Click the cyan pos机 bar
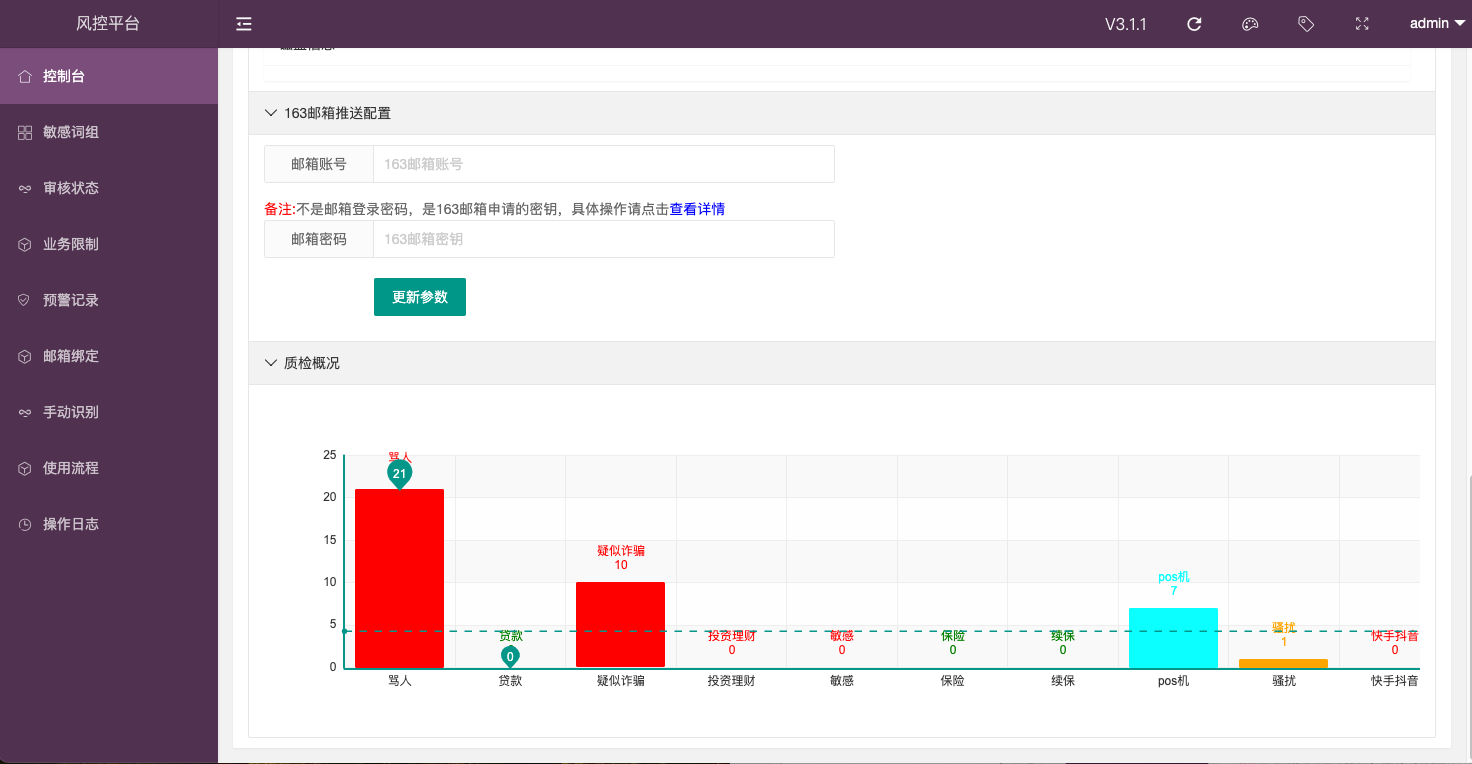 pyautogui.click(x=1173, y=638)
